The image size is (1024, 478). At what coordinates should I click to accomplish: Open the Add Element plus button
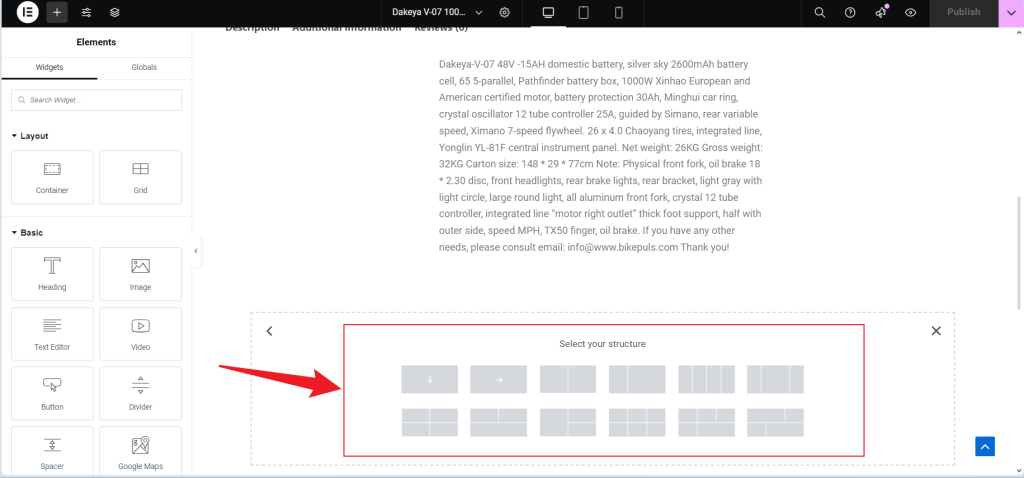click(57, 13)
